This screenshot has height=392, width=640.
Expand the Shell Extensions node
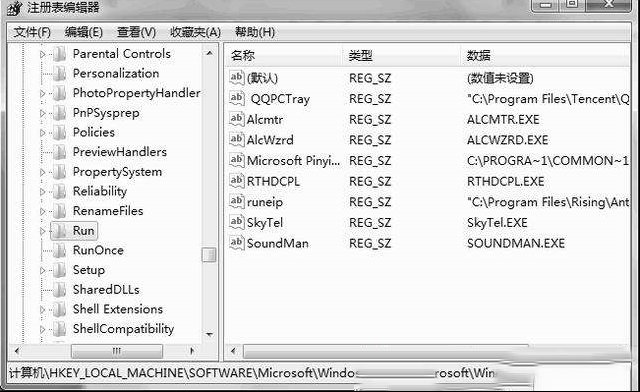point(42,310)
